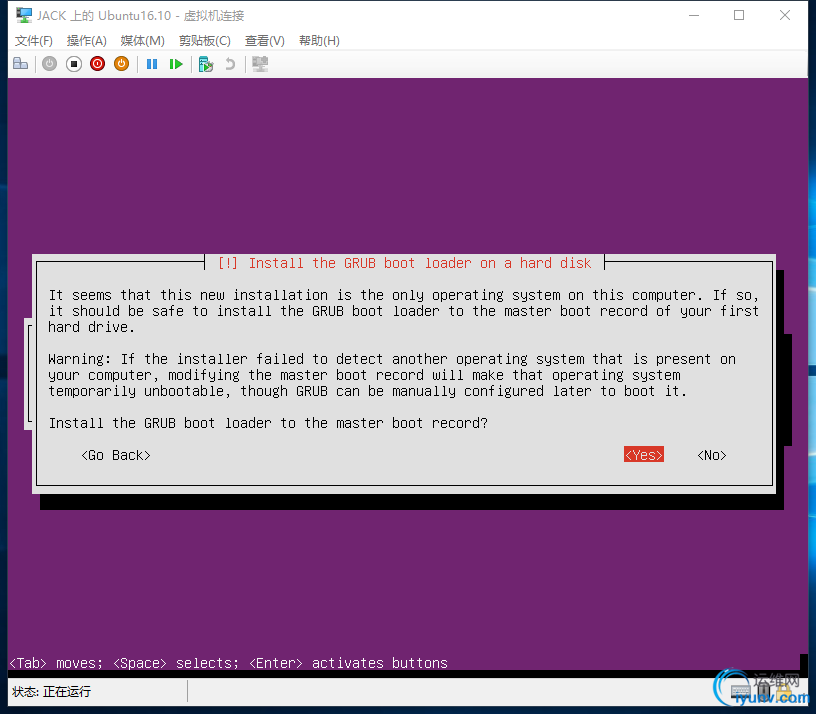The height and width of the screenshot is (714, 816).
Task: Open the 媒体(M) menu
Action: point(143,41)
